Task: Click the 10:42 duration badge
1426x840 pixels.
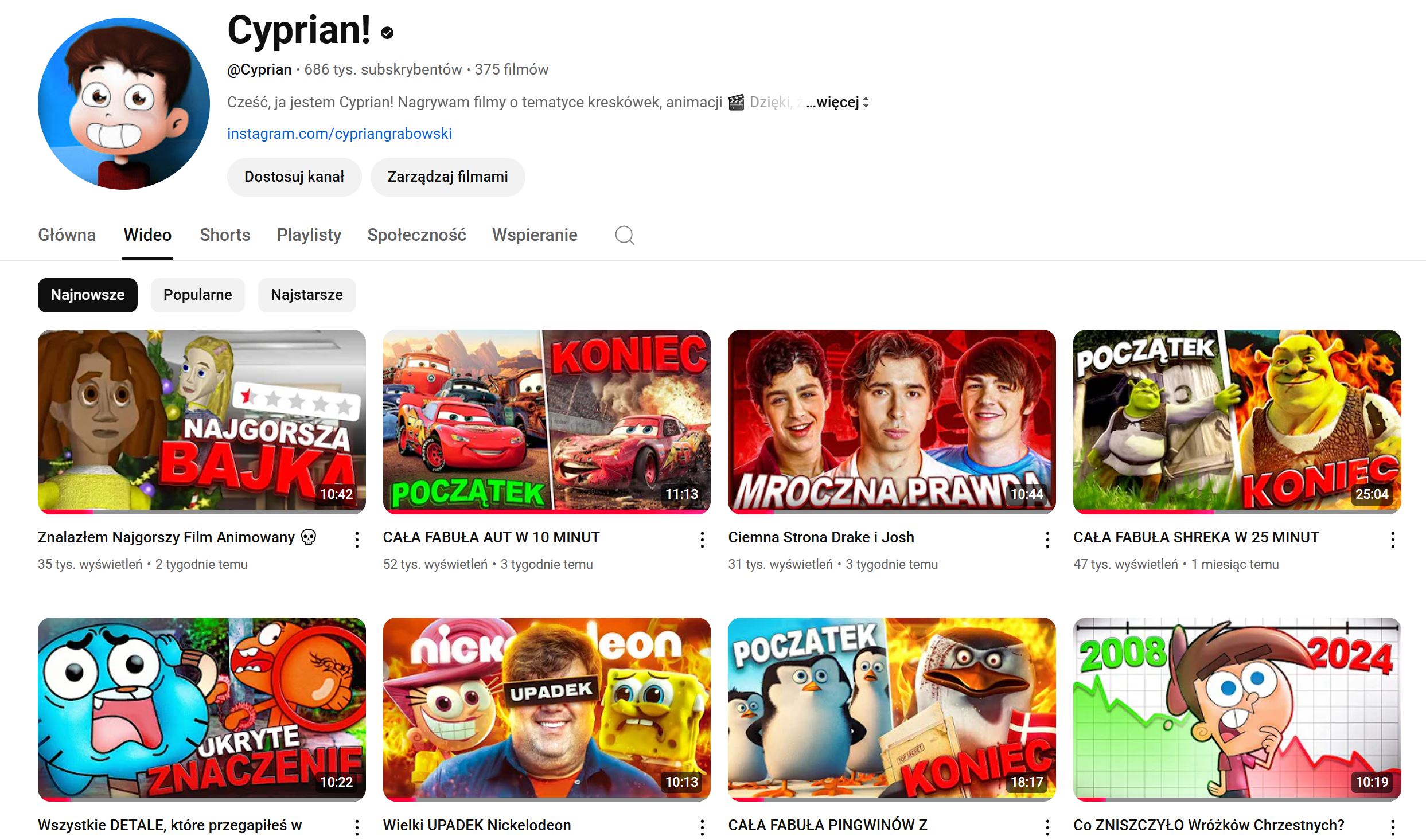Action: pyautogui.click(x=337, y=494)
